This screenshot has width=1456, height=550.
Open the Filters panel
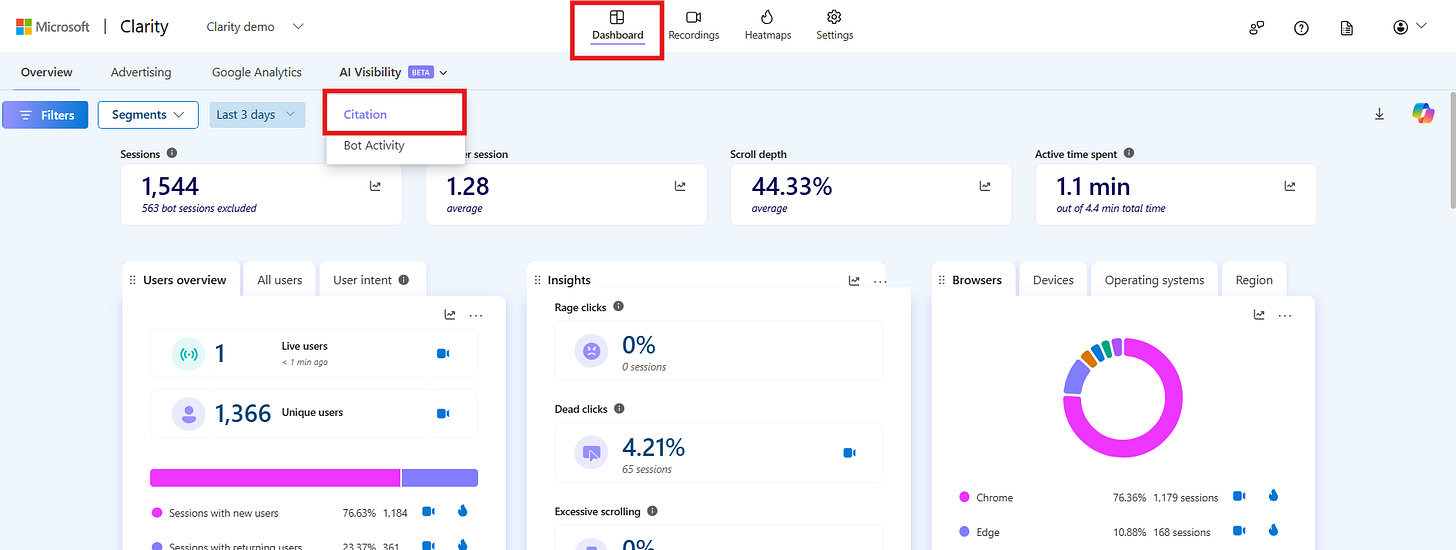(x=45, y=115)
